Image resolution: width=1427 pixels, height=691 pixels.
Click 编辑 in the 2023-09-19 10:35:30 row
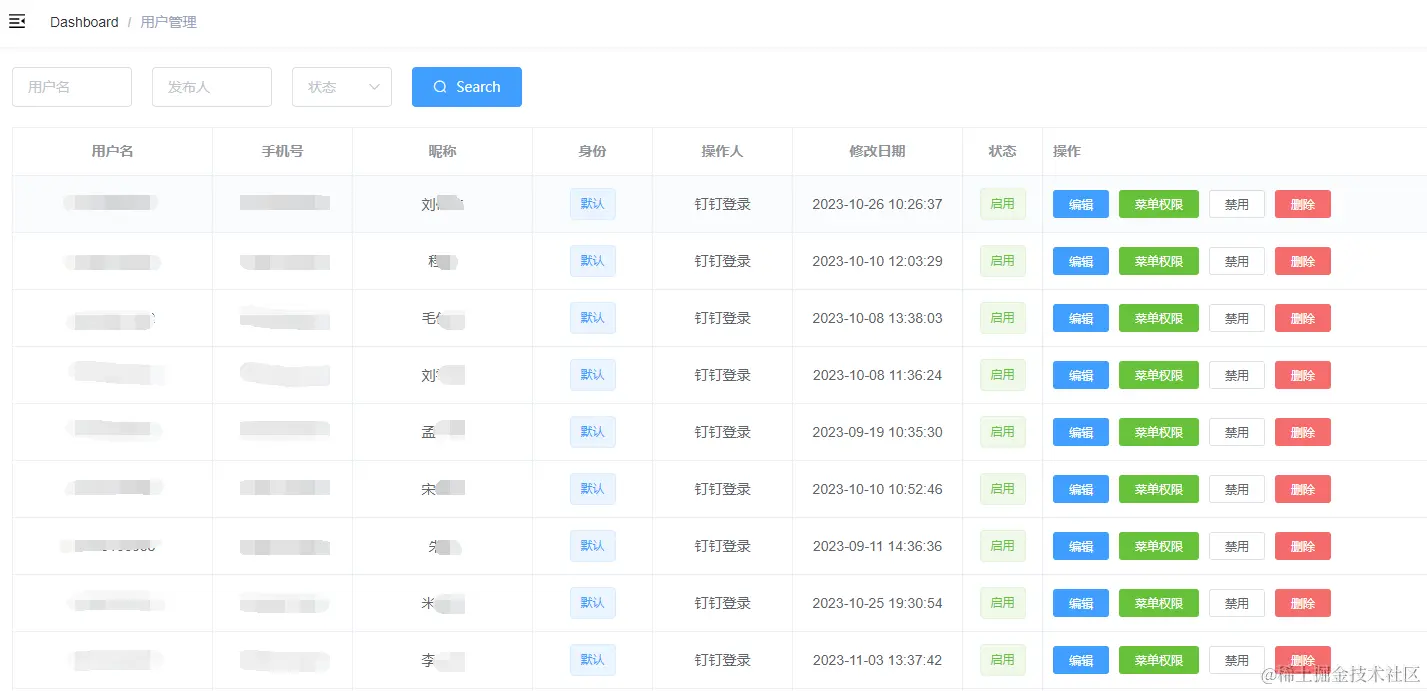[1081, 432]
